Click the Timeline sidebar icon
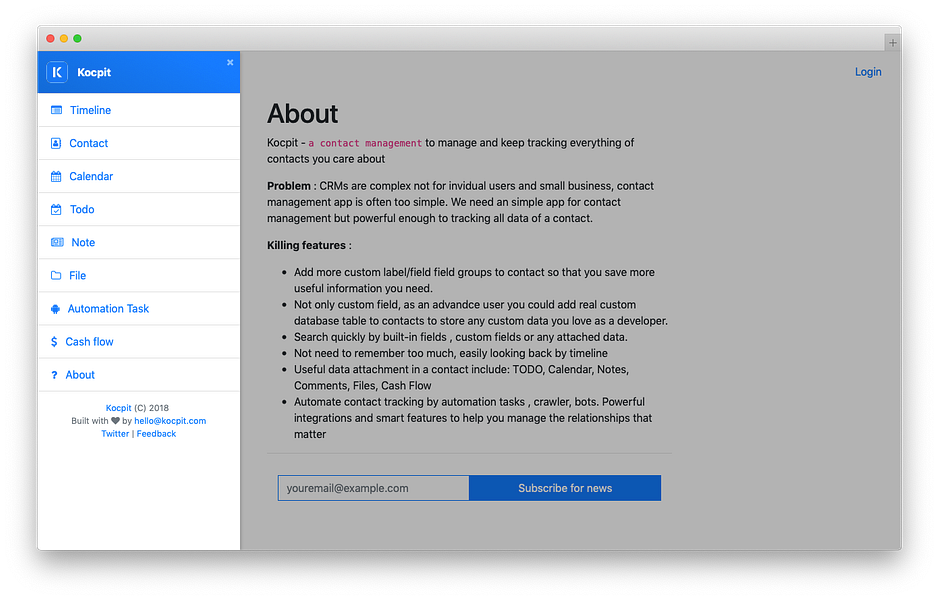The image size is (939, 600). (x=56, y=110)
